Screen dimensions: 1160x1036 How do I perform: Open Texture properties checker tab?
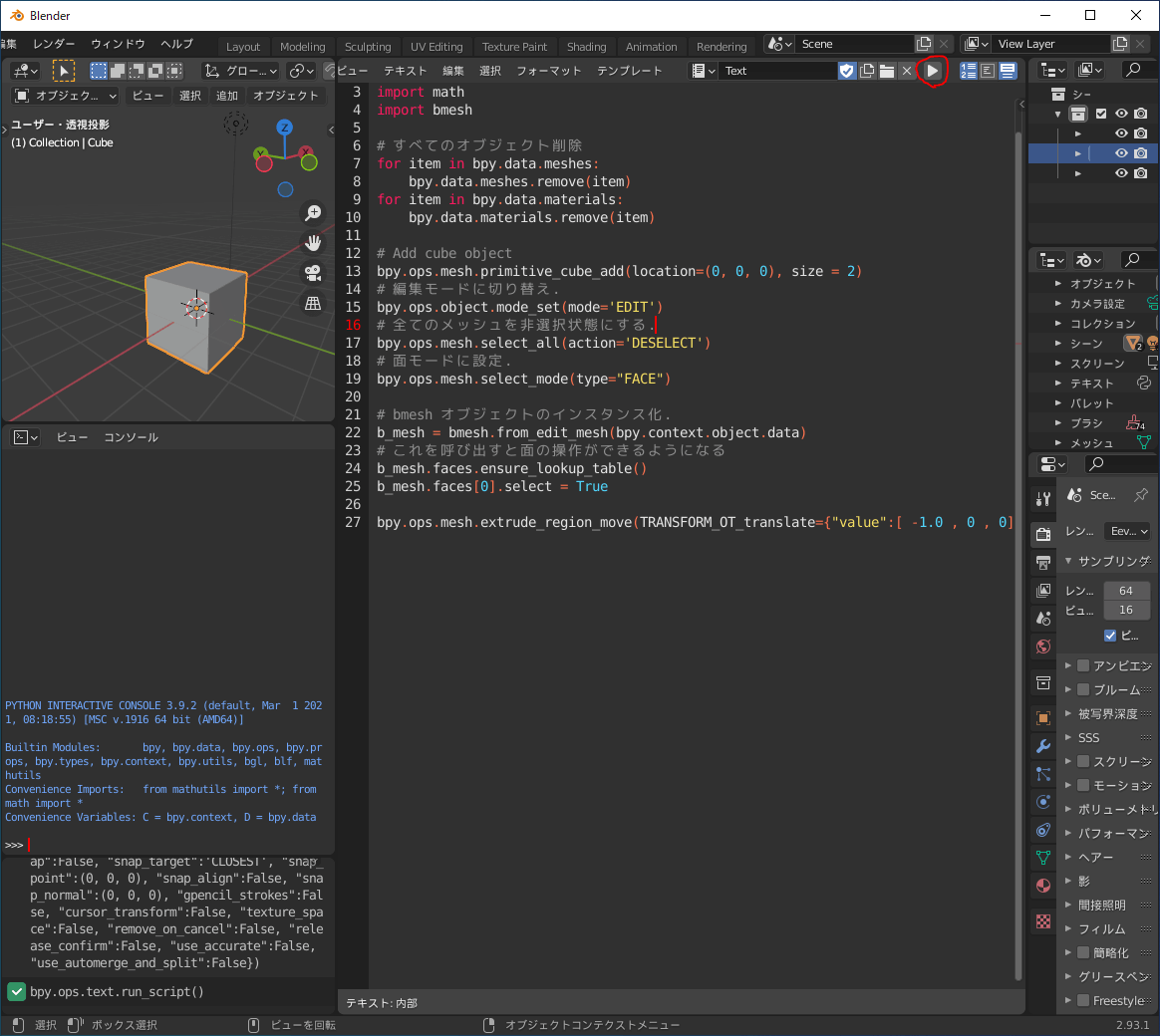[1043, 921]
